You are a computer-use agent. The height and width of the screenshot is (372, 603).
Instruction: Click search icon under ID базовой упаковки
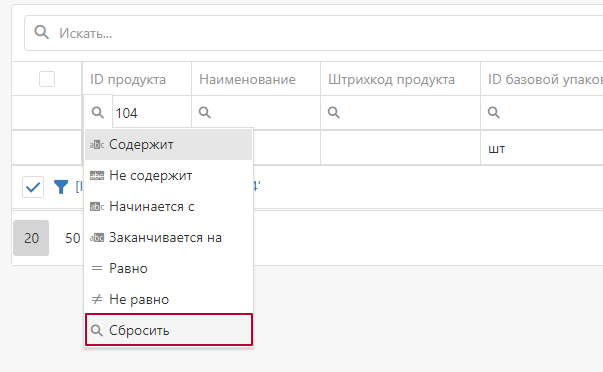point(493,112)
